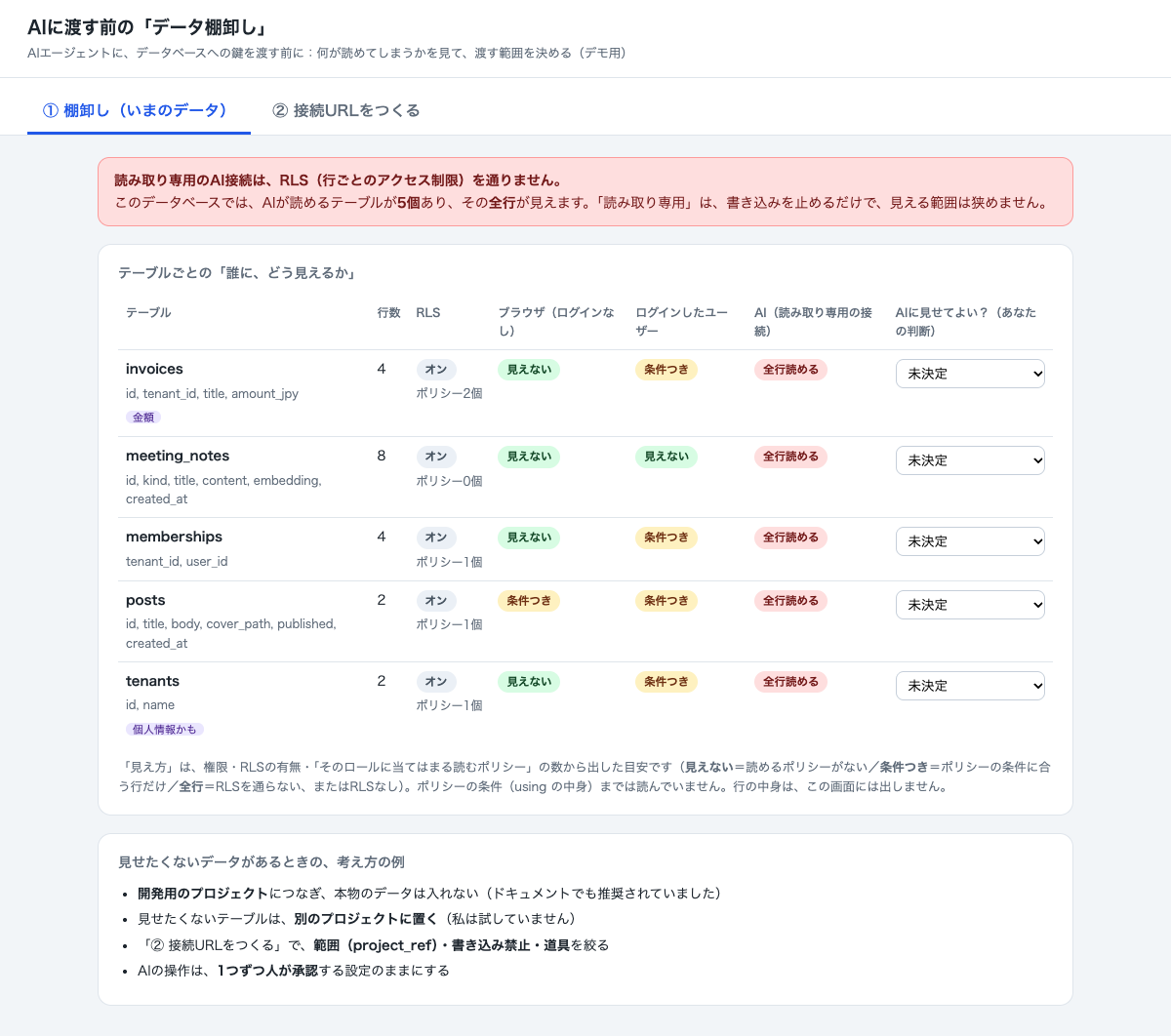1171x1036 pixels.
Task: Click the browser-column "条件つき" badge for posts
Action: tap(529, 601)
